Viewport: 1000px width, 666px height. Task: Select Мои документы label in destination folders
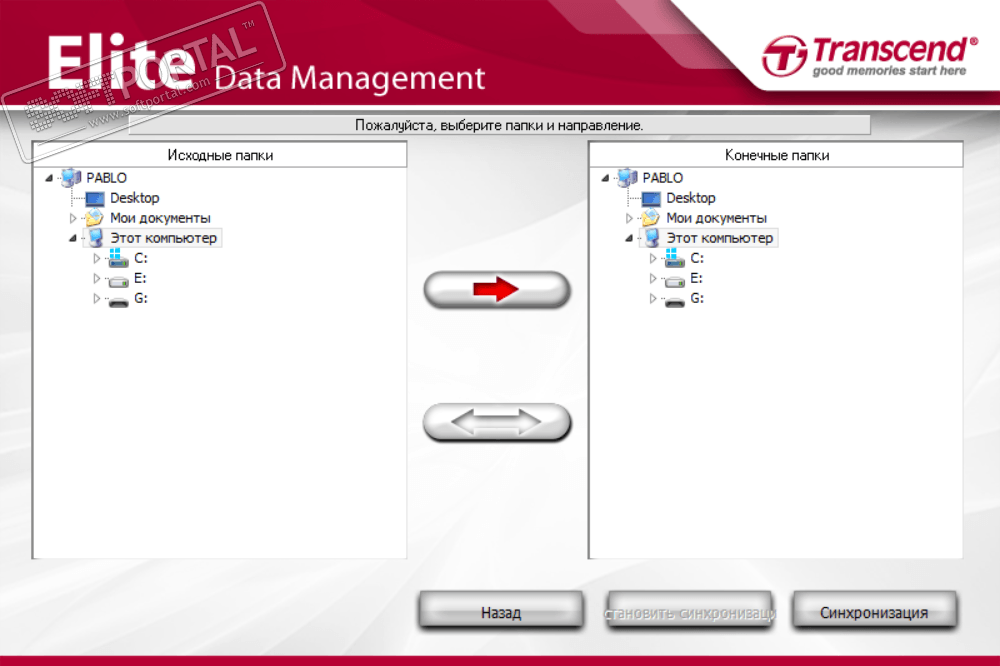click(716, 218)
